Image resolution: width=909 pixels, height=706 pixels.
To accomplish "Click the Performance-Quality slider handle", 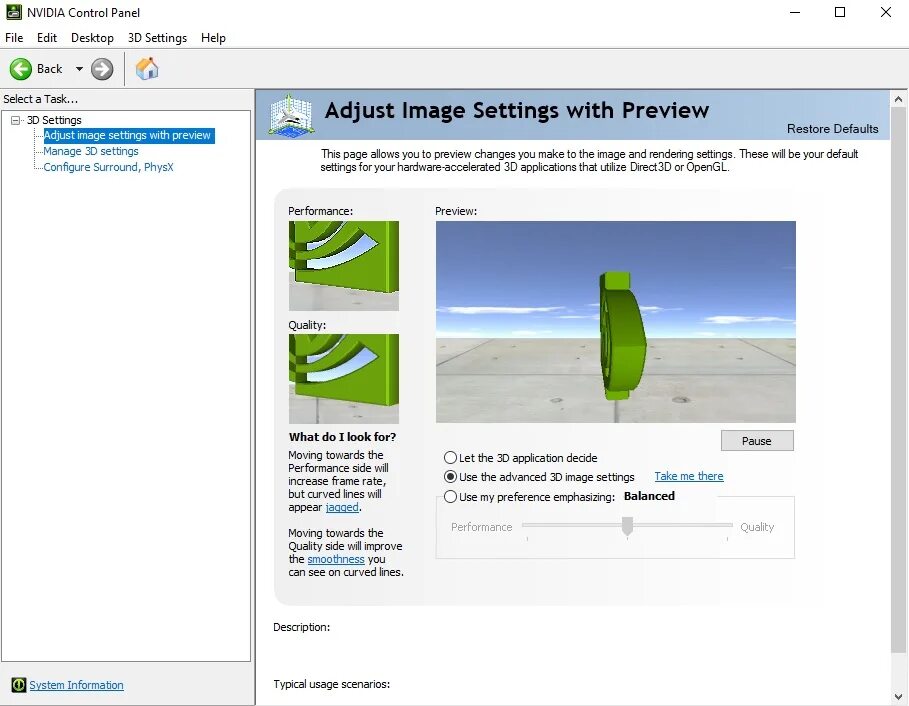I will tap(627, 526).
